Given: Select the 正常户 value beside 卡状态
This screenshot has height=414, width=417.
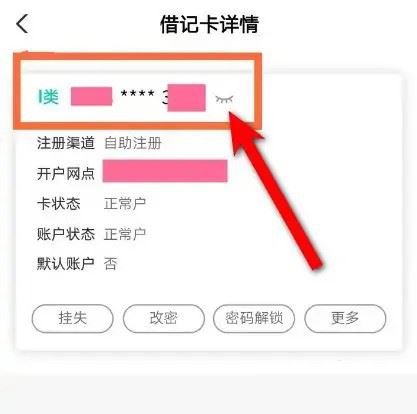Looking at the screenshot, I should [x=125, y=204].
